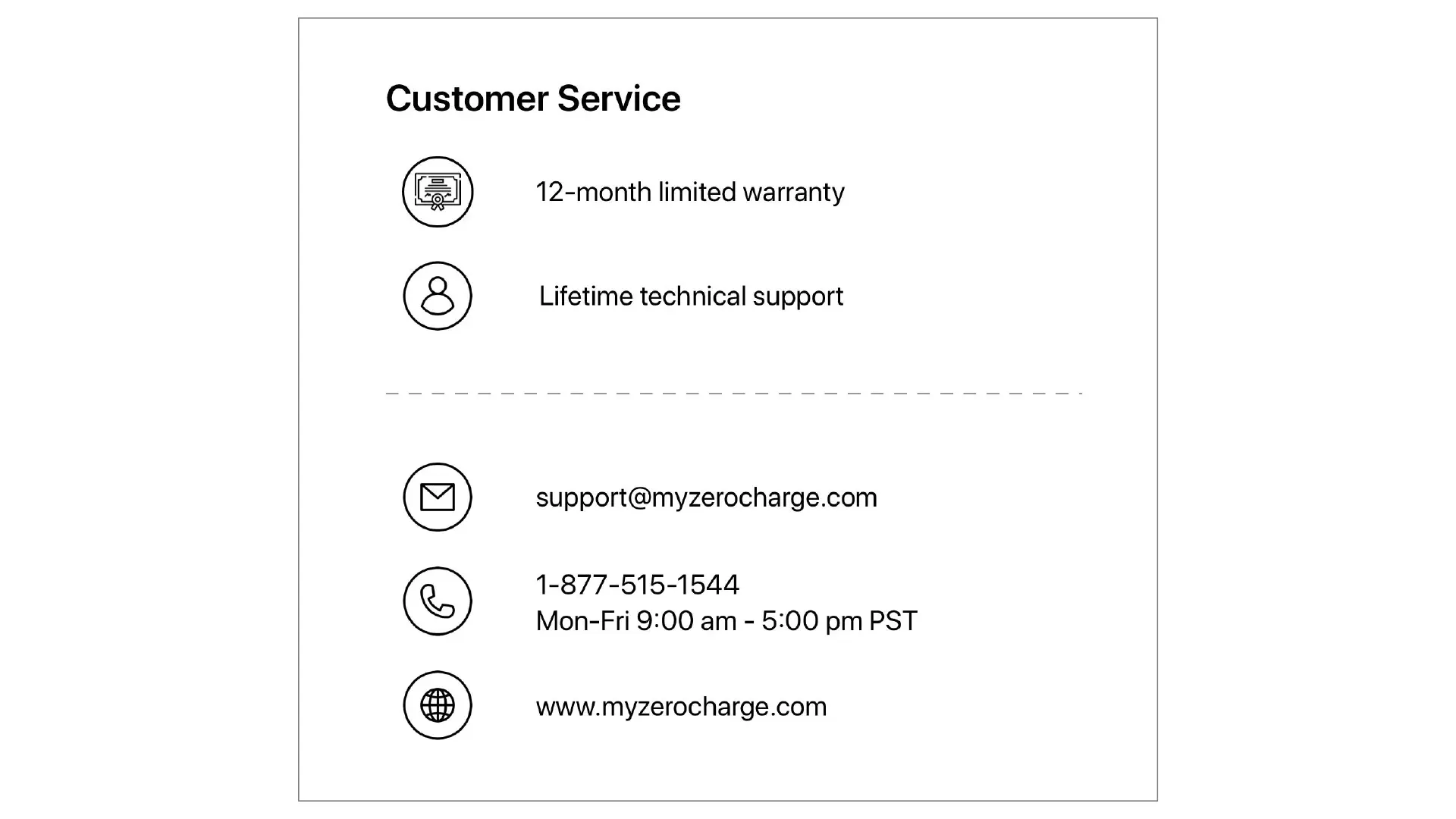This screenshot has width=1456, height=819.
Task: Click the Mon-Fri business hours line
Action: coord(726,621)
